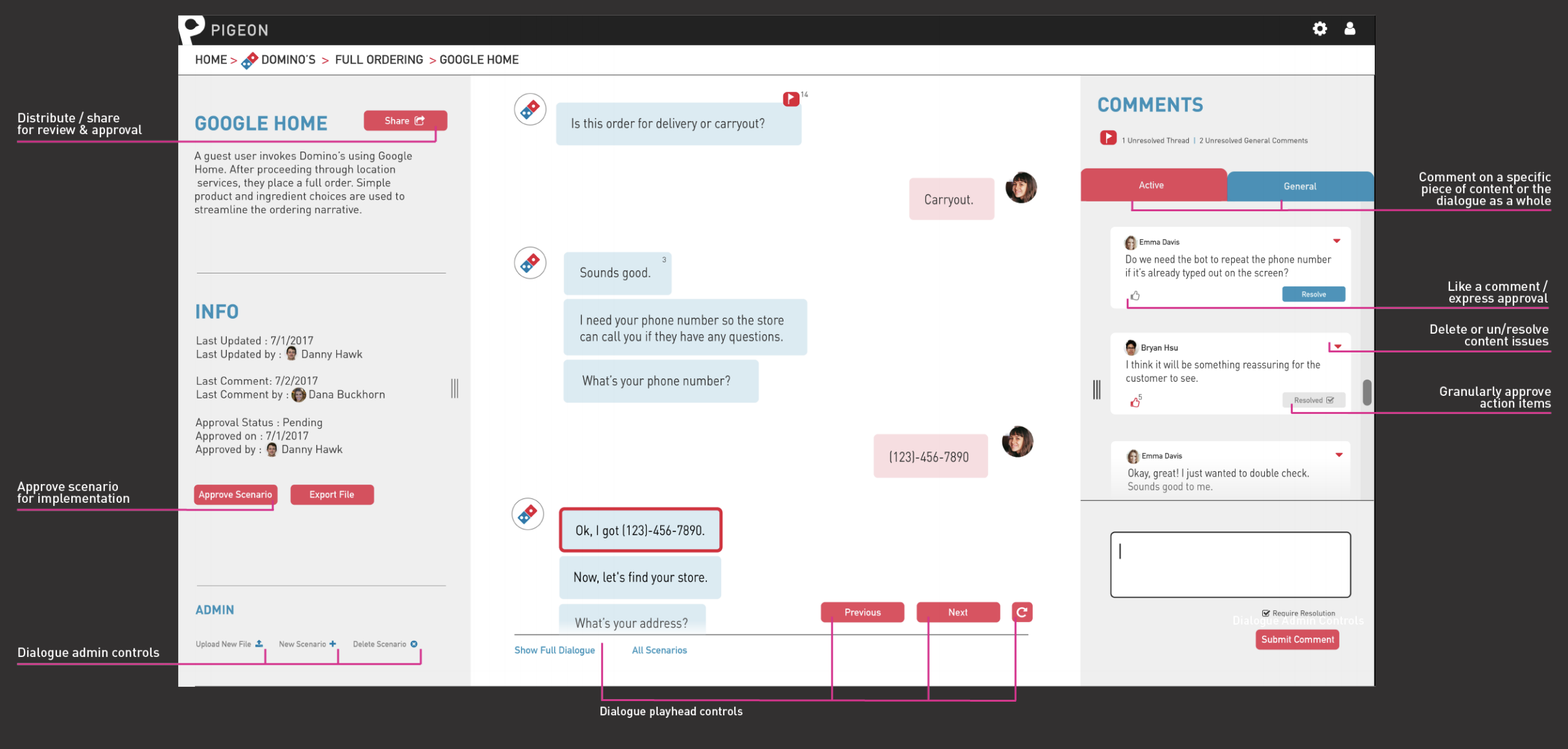The width and height of the screenshot is (1568, 749).
Task: Like Bryan Hsu's comment
Action: tap(1135, 402)
